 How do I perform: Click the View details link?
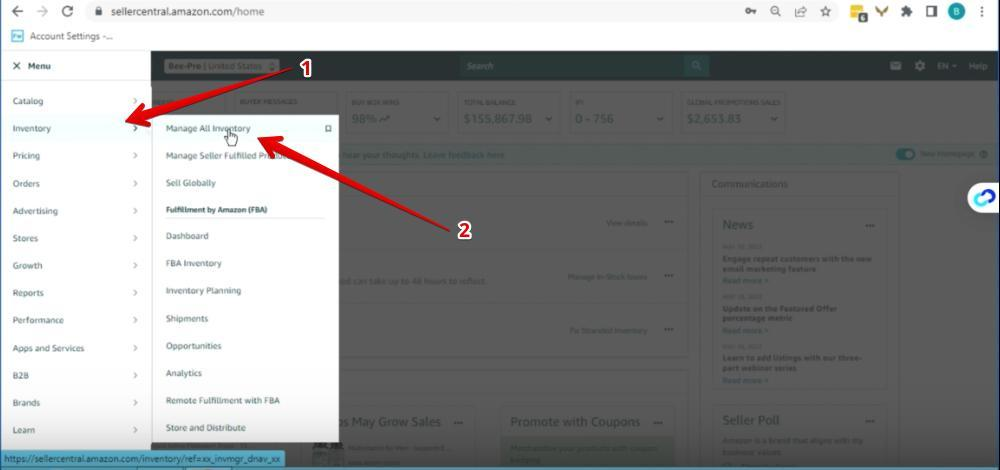626,223
